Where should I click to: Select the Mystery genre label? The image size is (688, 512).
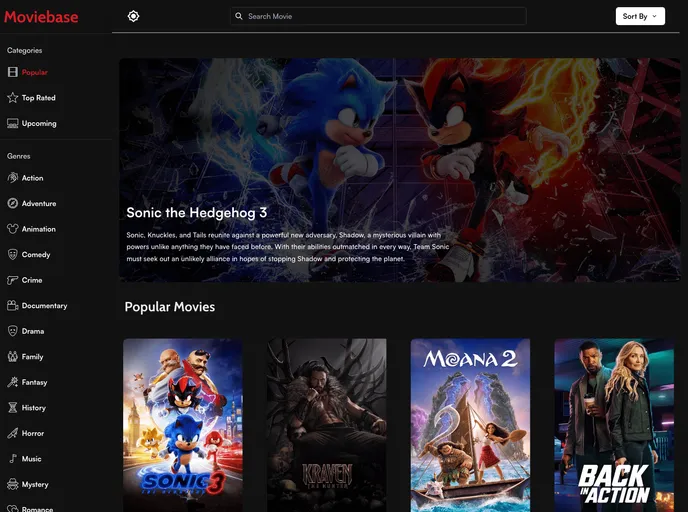coord(35,484)
